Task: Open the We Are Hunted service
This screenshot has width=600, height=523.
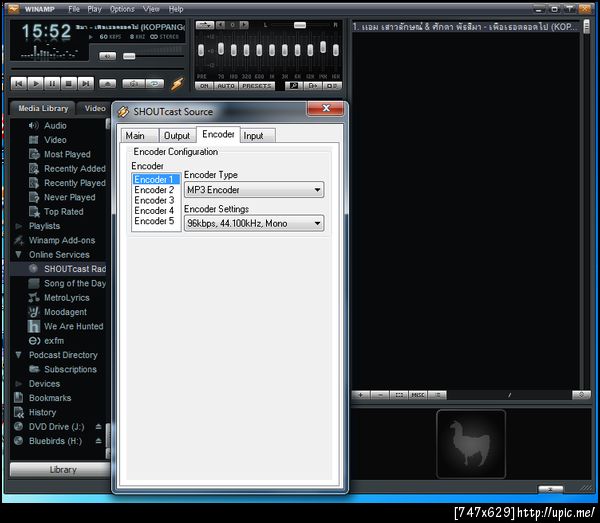Action: click(x=73, y=326)
